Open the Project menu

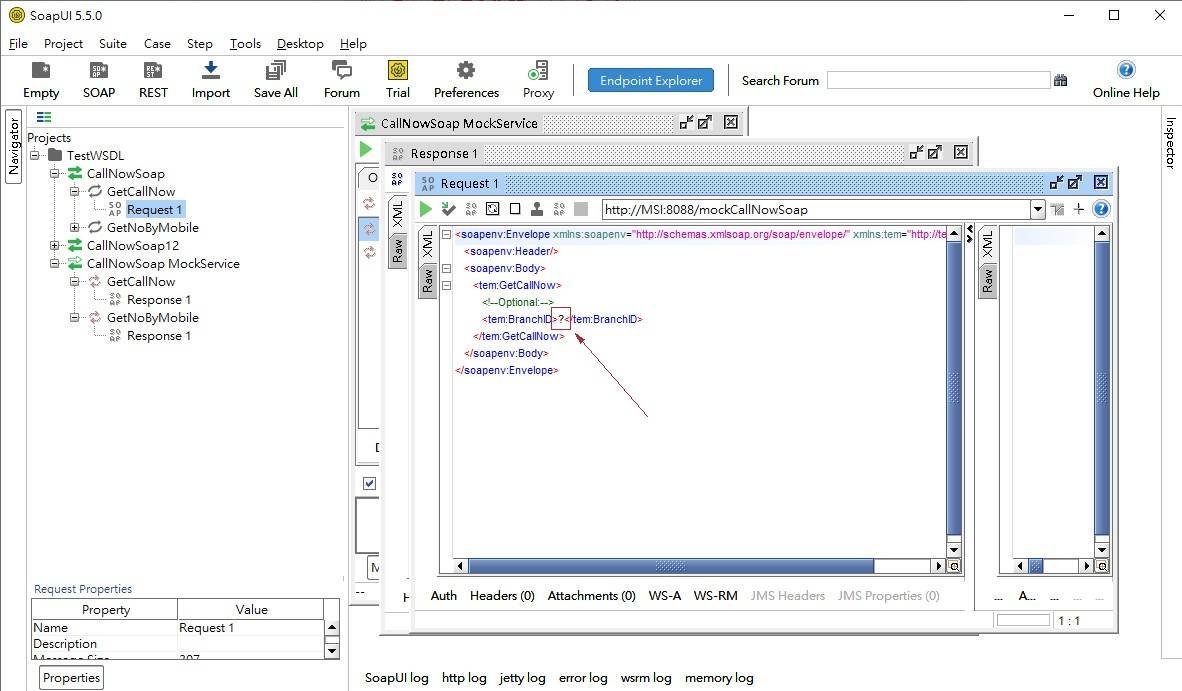63,44
